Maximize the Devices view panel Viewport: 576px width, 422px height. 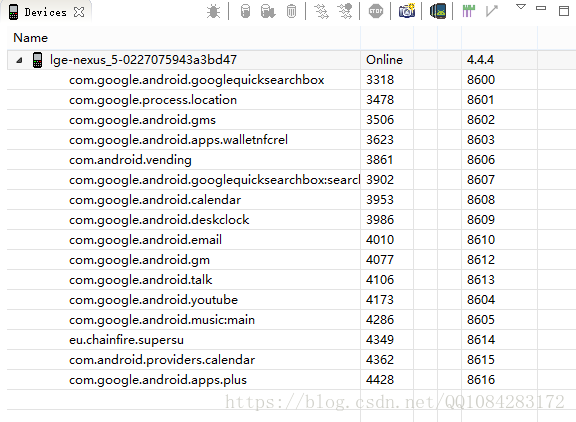pos(564,11)
